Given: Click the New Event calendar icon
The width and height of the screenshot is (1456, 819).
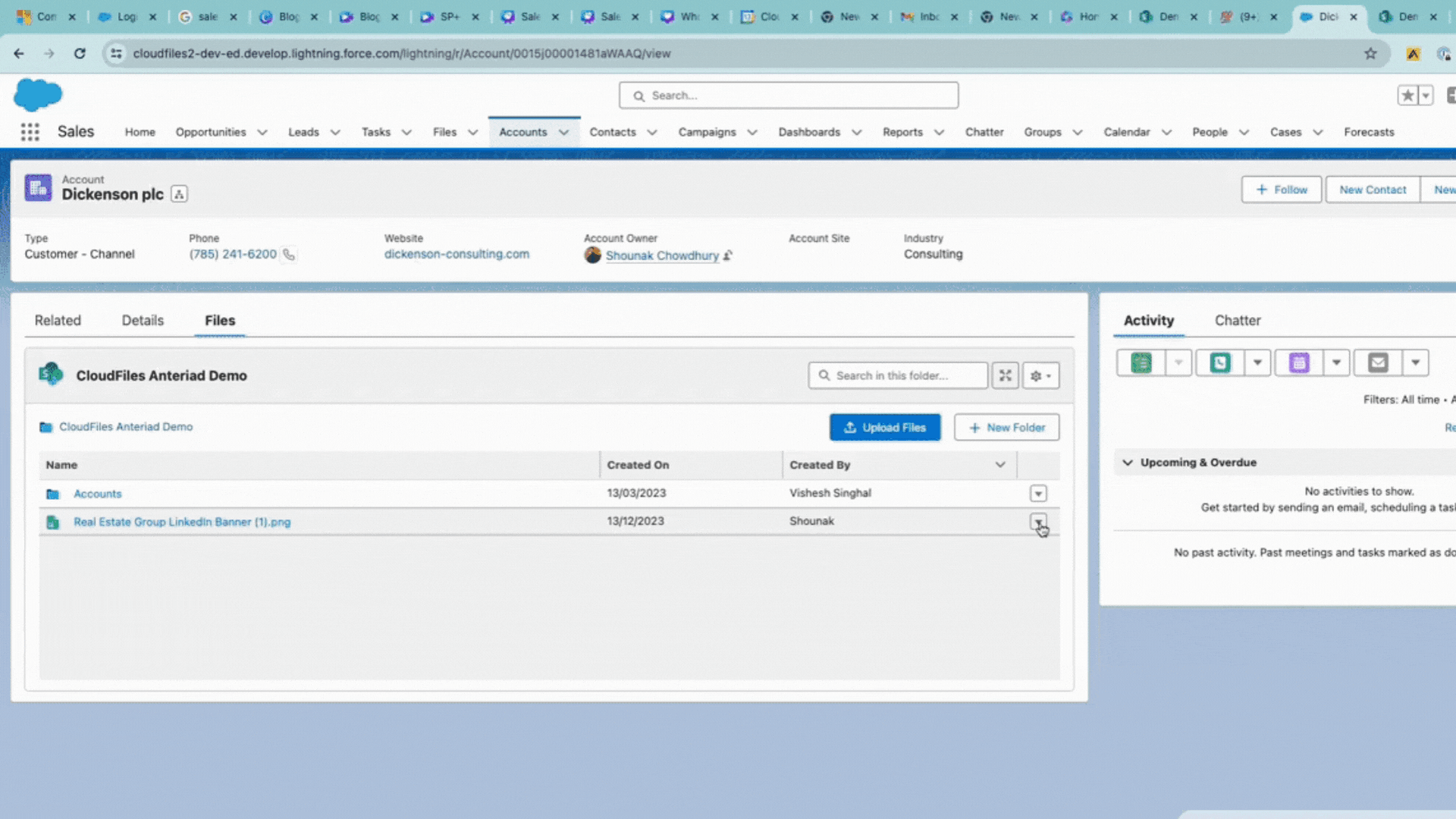Looking at the screenshot, I should (1299, 362).
